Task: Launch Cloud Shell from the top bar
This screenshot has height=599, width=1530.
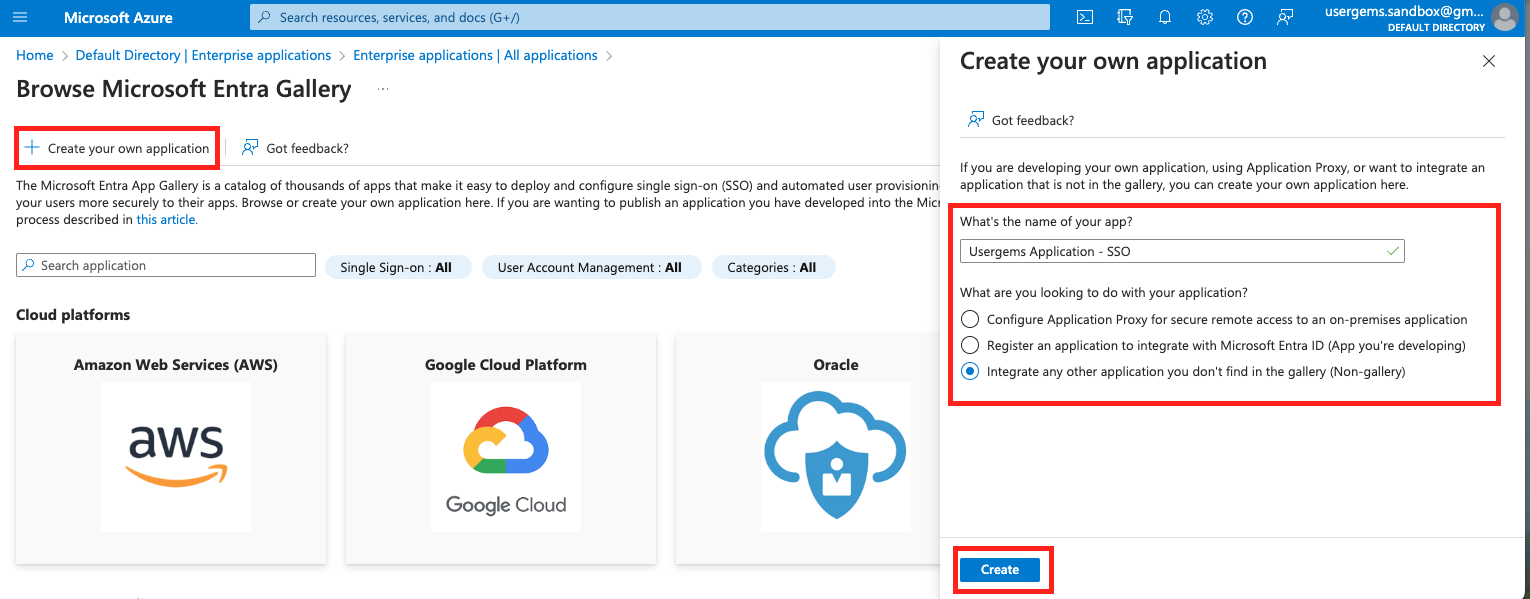Action: pos(1084,17)
